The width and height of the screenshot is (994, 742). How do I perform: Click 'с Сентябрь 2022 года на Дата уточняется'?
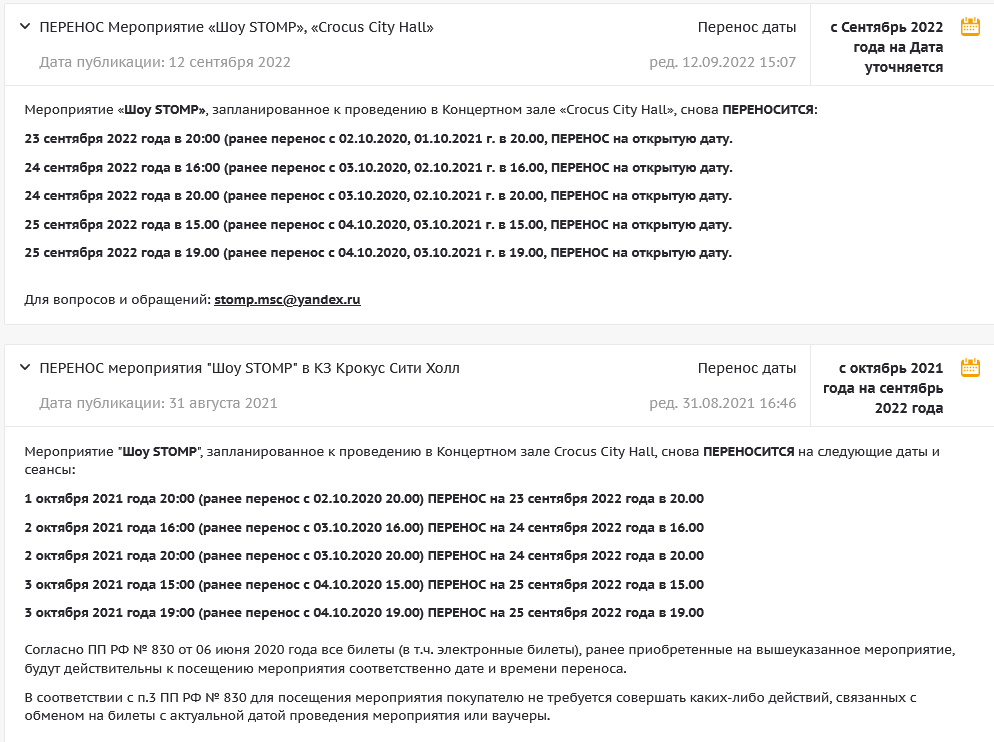[x=887, y=47]
